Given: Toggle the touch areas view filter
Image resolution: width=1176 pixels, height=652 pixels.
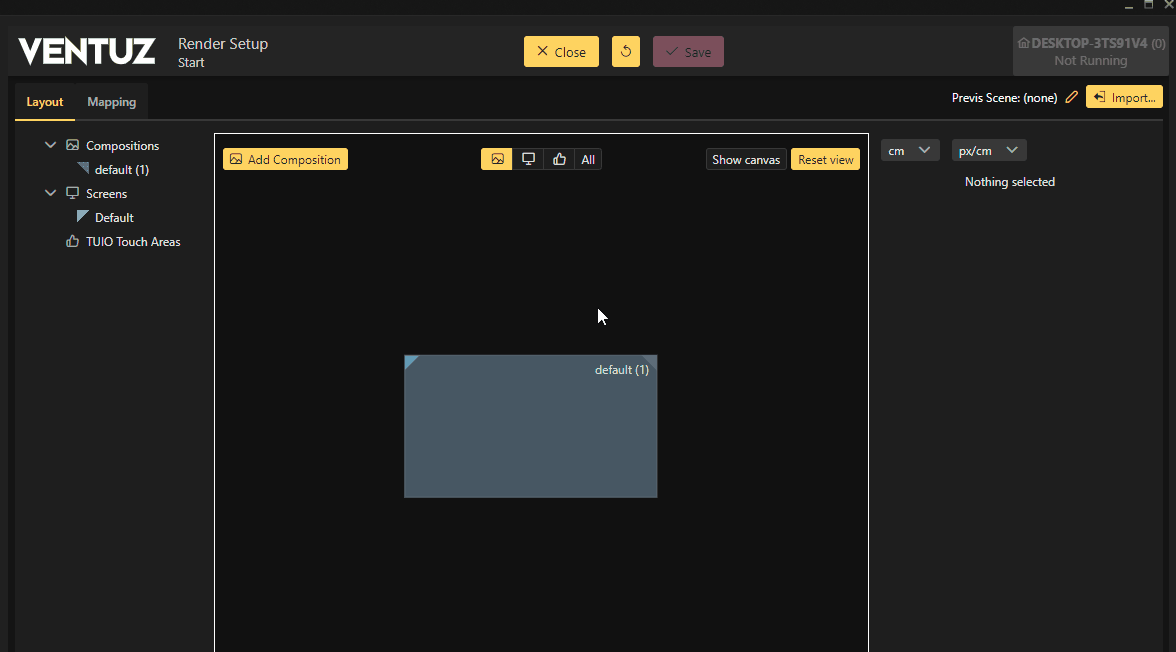Looking at the screenshot, I should coord(559,159).
